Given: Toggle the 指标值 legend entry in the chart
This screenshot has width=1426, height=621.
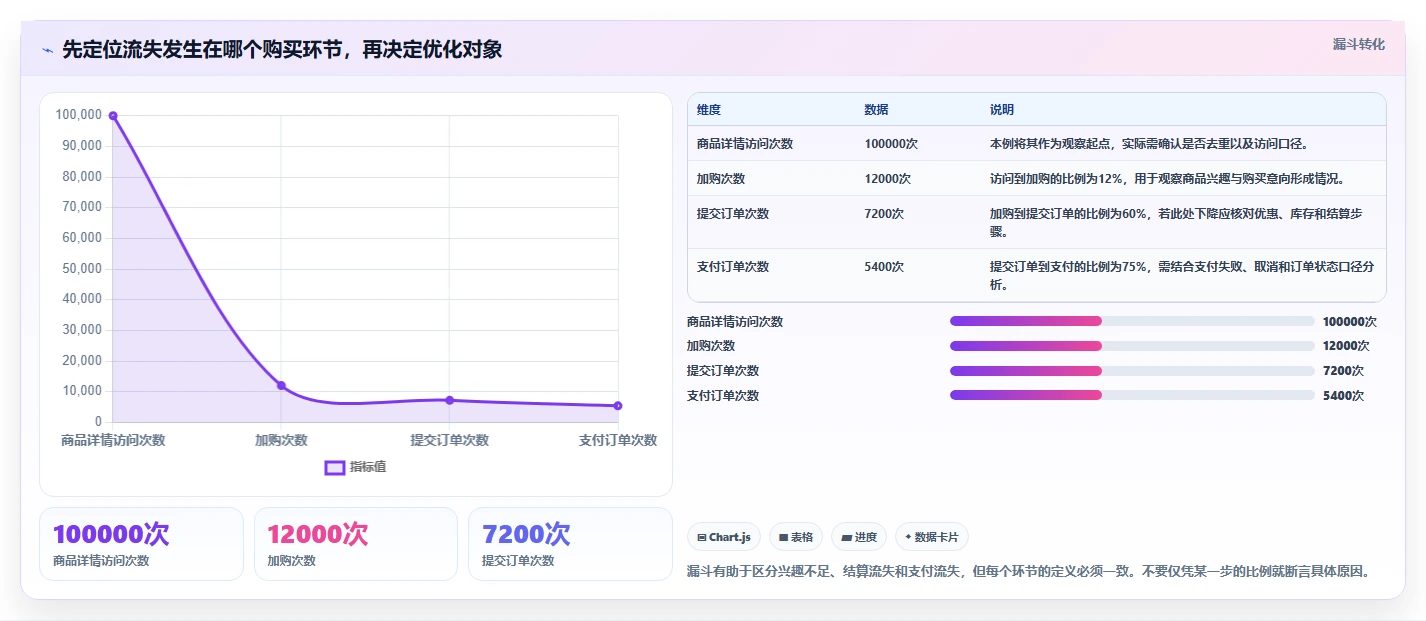Looking at the screenshot, I should coord(356,467).
